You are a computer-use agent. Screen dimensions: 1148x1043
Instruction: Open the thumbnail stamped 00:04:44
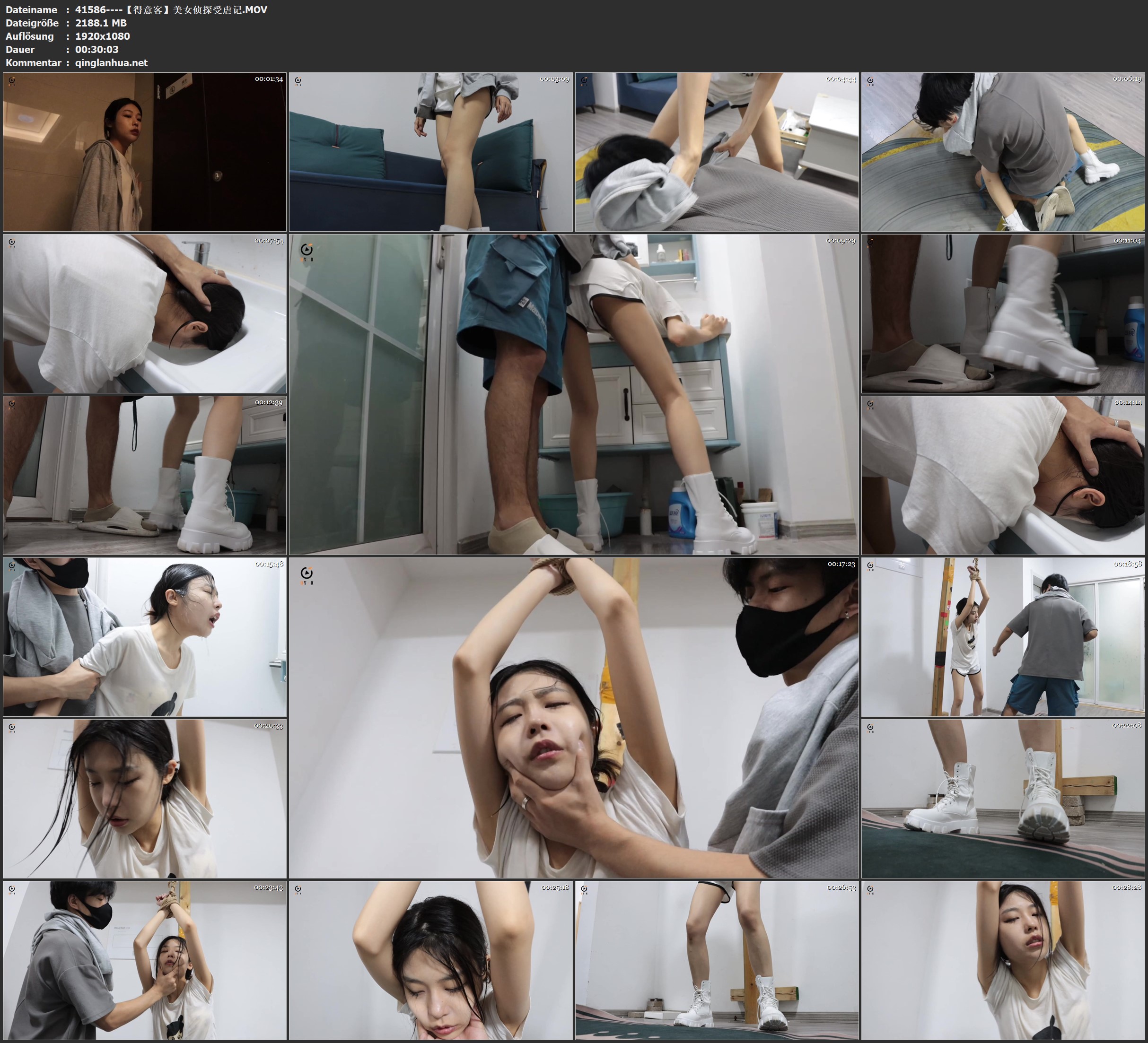pos(717,151)
